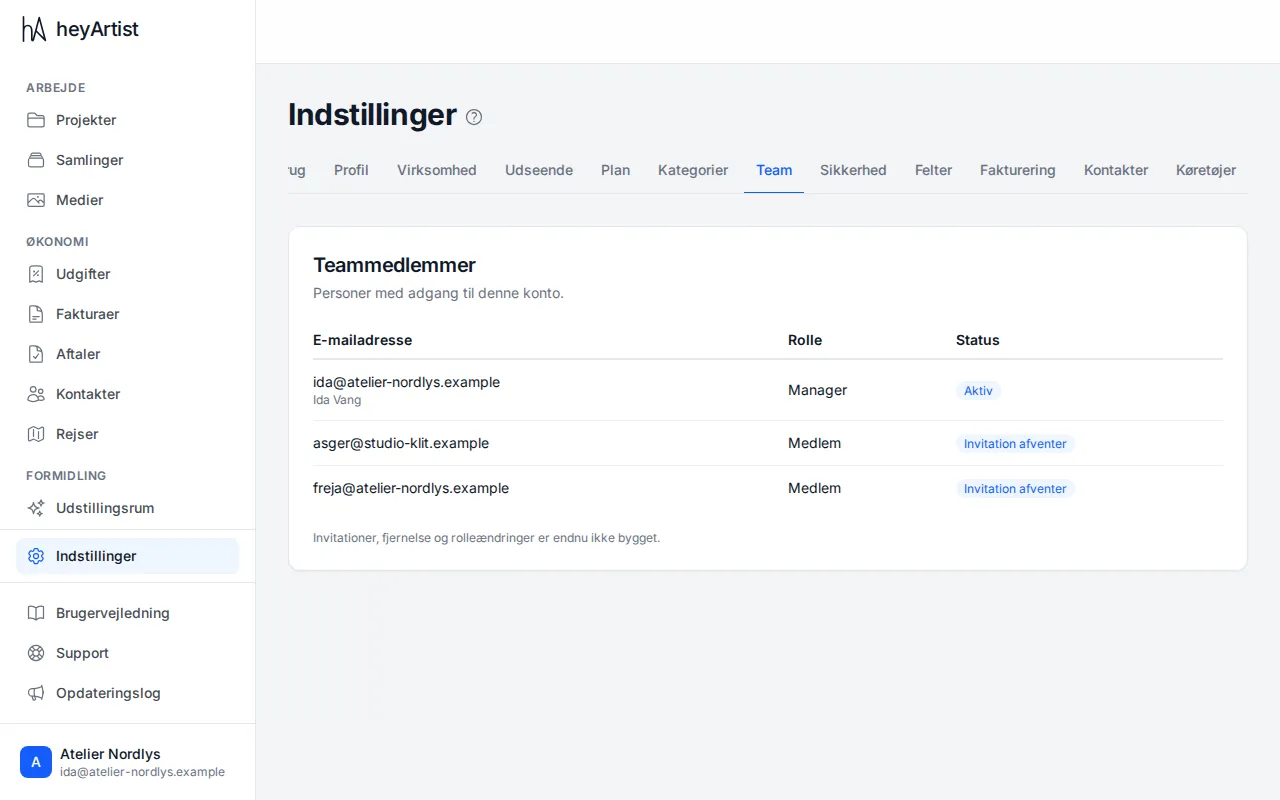Viewport: 1280px width, 800px height.
Task: Click the Teammedlemmer heading
Action: coord(394,265)
